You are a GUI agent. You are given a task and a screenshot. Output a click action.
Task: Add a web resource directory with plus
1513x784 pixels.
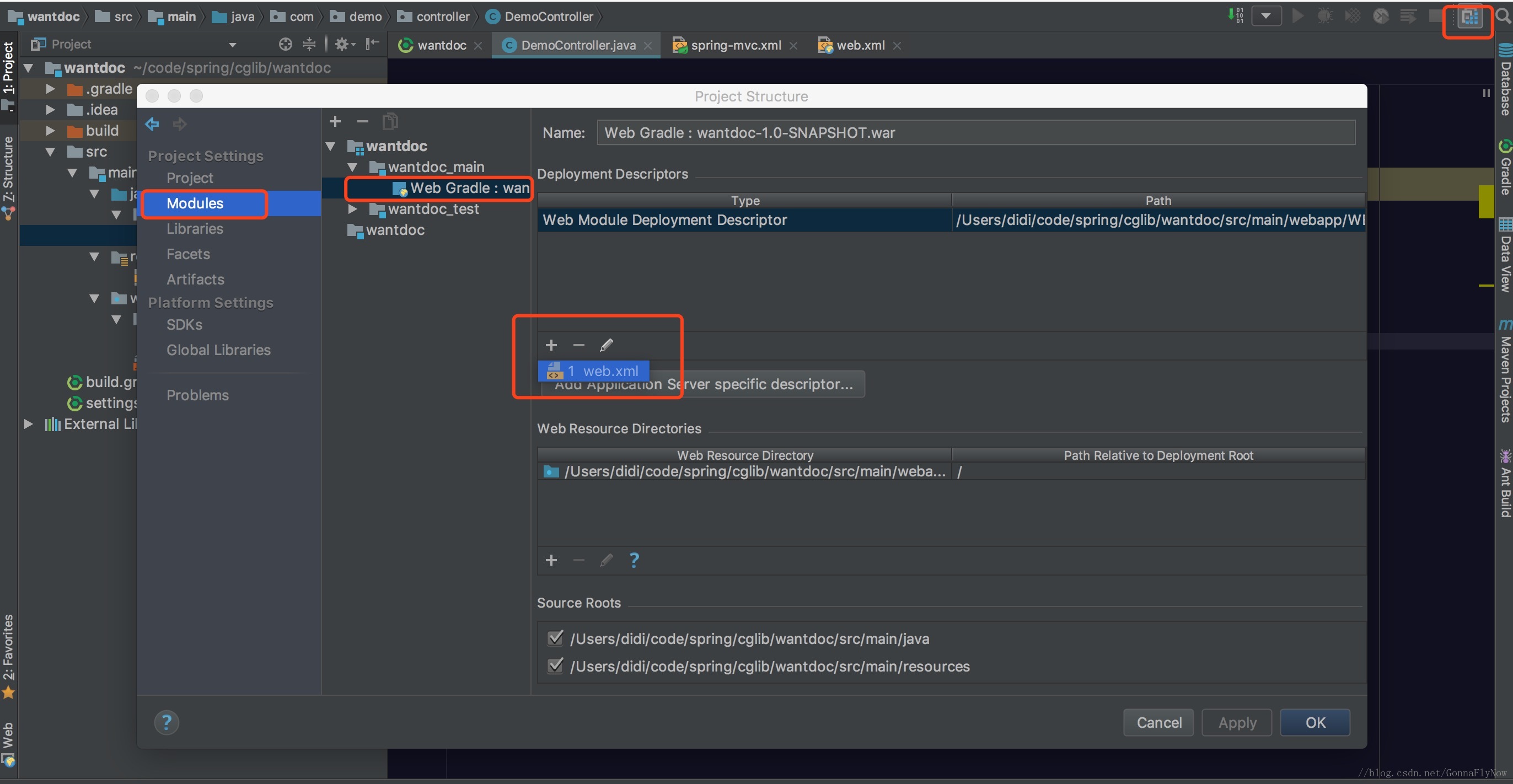point(551,560)
